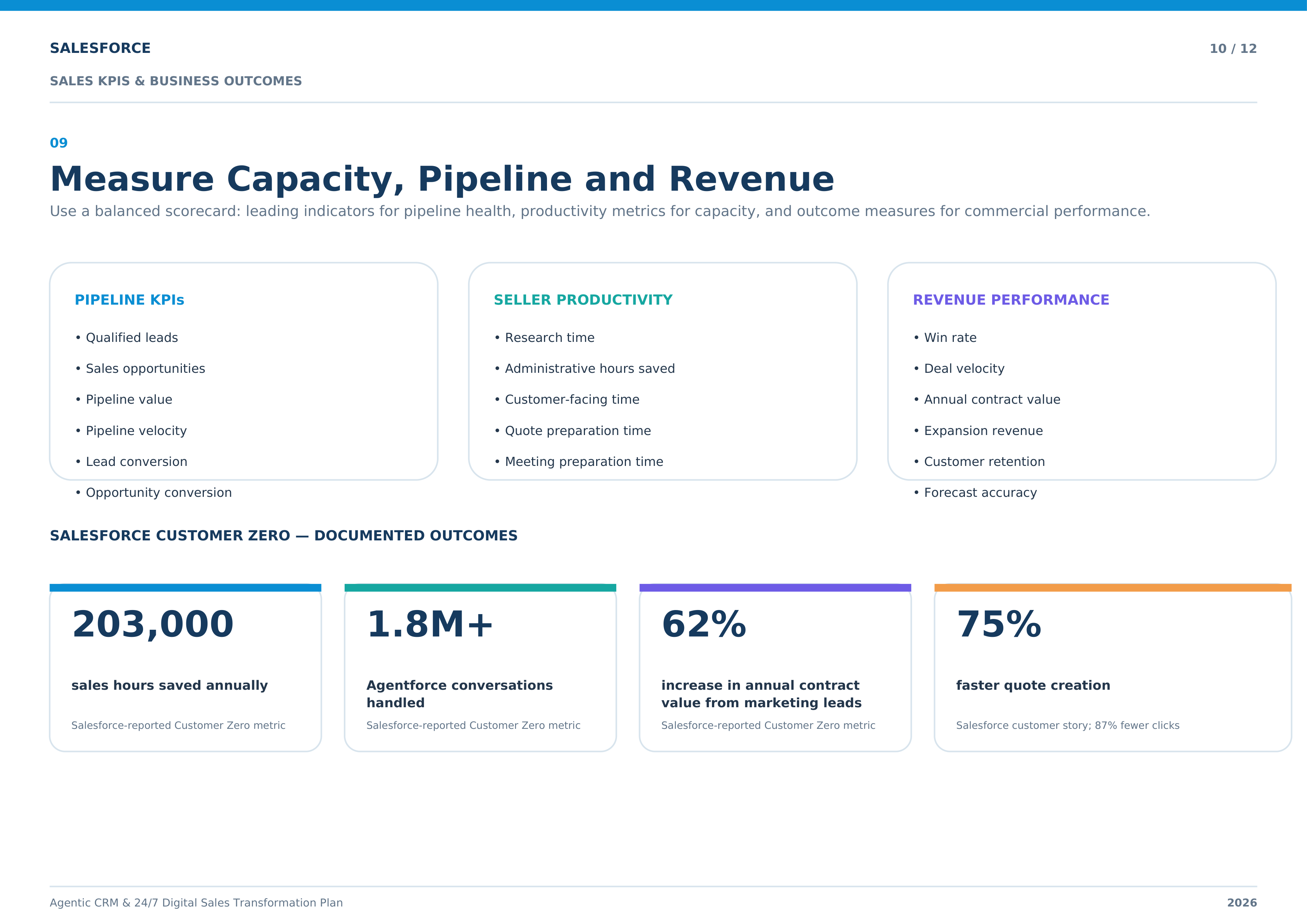
Task: Select the Sales opportunities bullet
Action: click(x=140, y=369)
